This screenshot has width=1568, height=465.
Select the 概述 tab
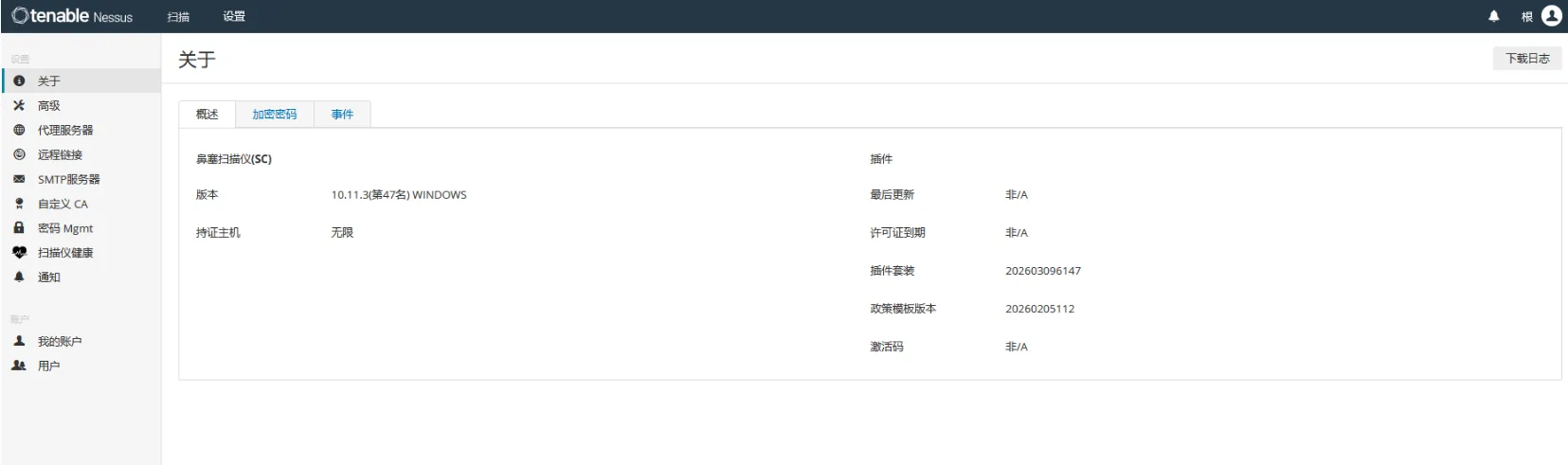tap(207, 115)
